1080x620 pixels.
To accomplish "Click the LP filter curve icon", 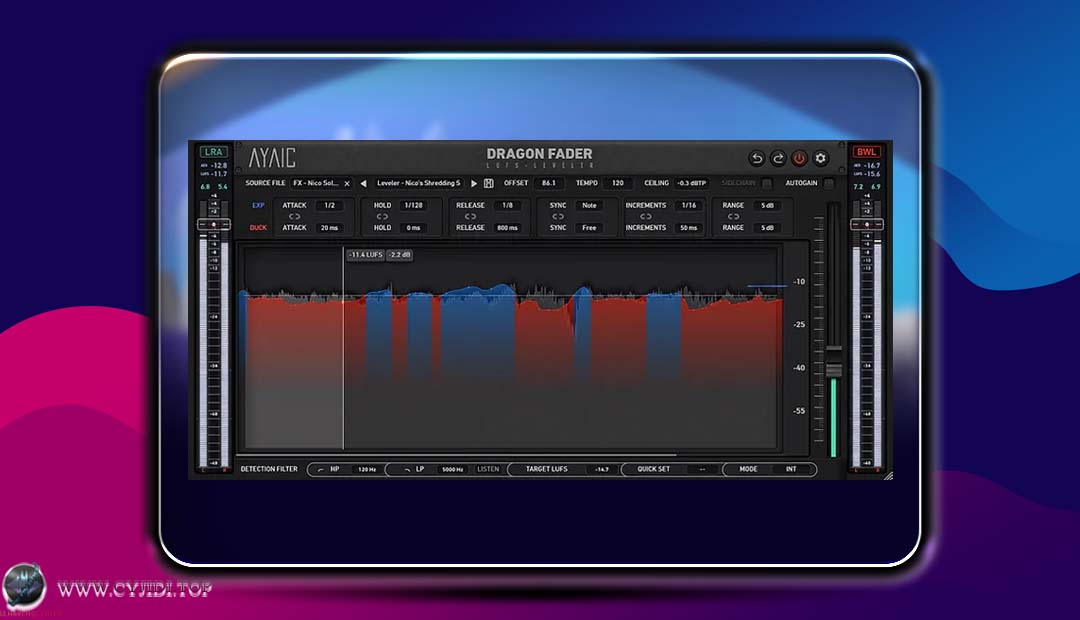I will pyautogui.click(x=407, y=469).
